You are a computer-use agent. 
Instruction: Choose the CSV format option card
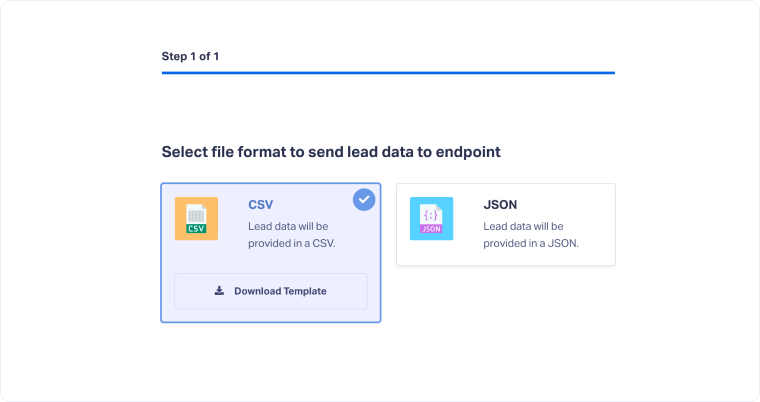270,252
